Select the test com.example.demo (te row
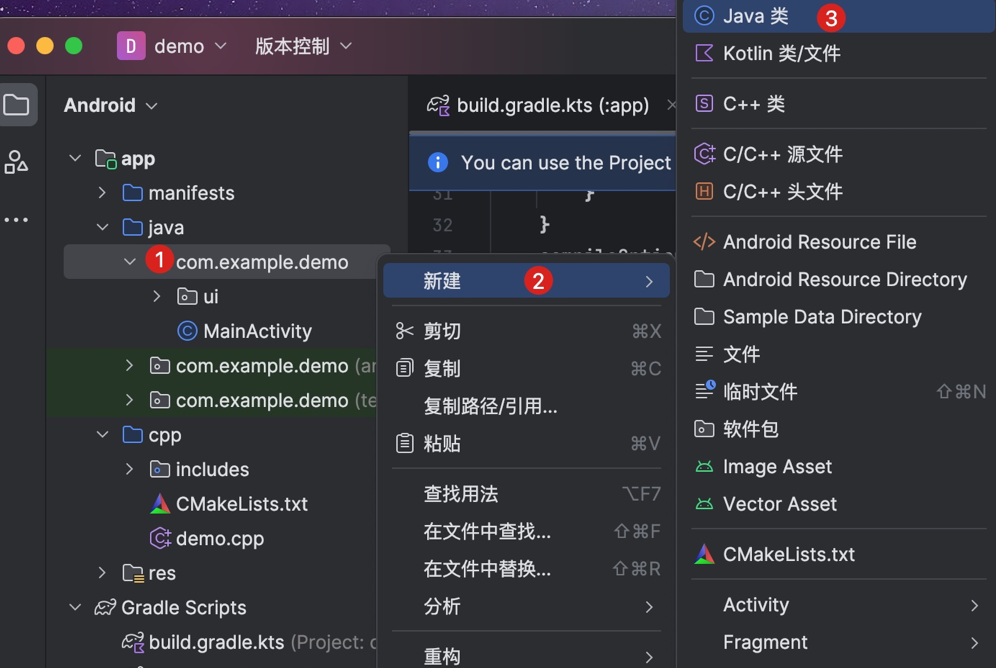 coord(212,400)
